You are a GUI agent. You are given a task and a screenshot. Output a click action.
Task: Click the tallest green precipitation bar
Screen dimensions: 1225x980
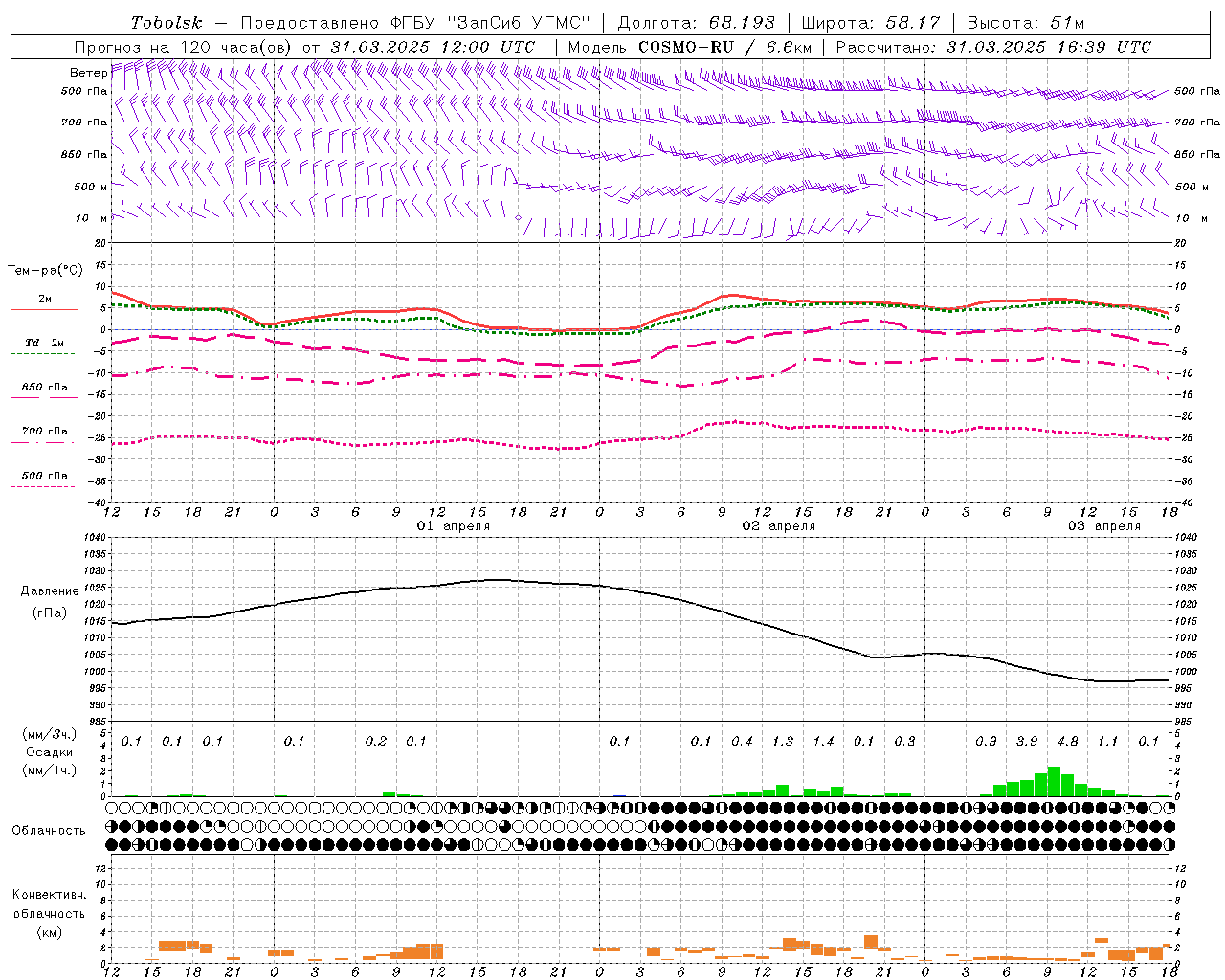click(x=1054, y=782)
